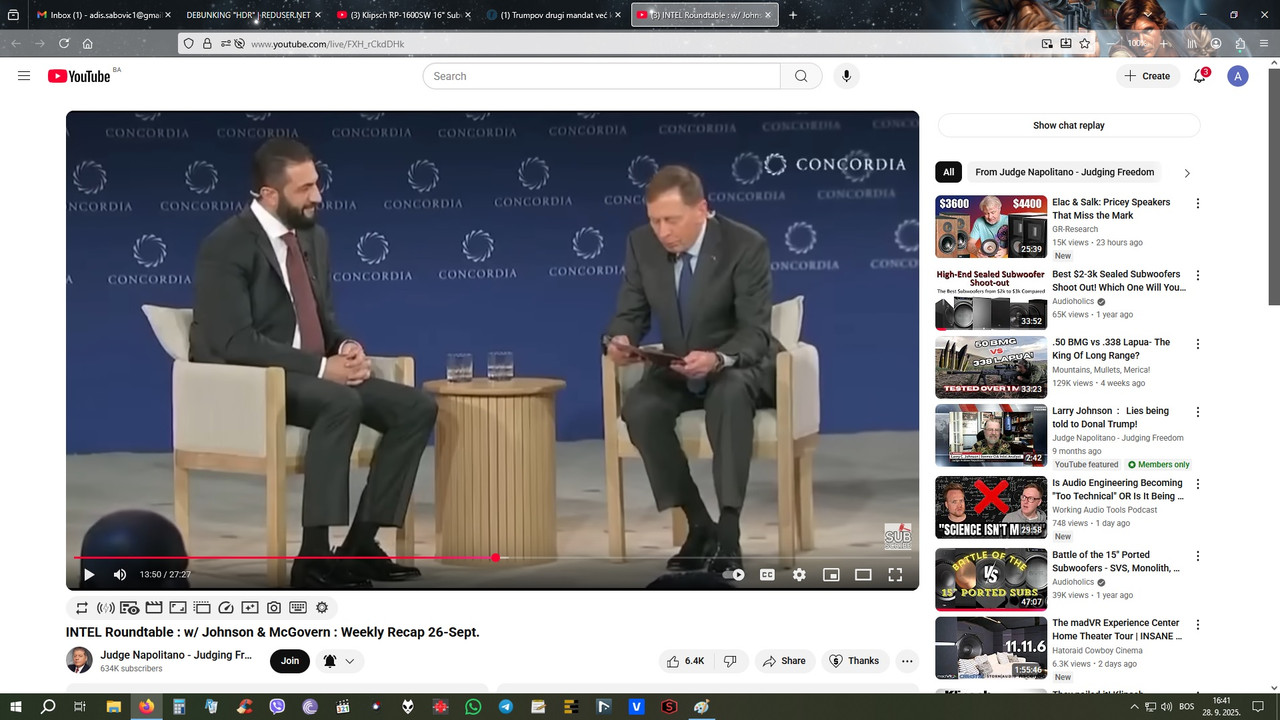This screenshot has width=1280, height=720.
Task: Open keyboard shortcuts enhancer icon
Action: (x=298, y=607)
